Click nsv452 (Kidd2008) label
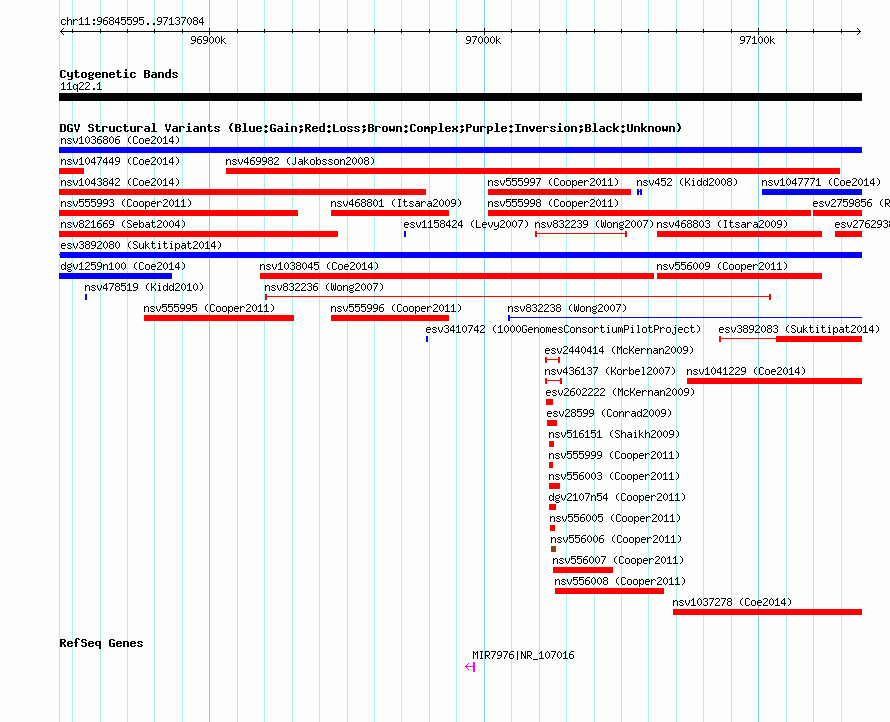 pos(687,182)
